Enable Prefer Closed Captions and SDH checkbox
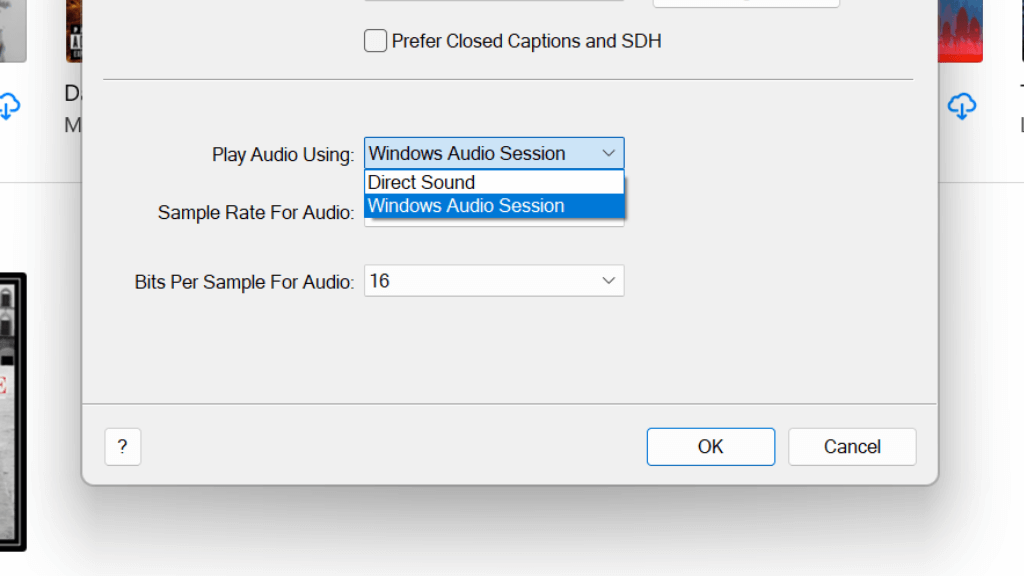Image resolution: width=1024 pixels, height=576 pixels. (x=376, y=41)
